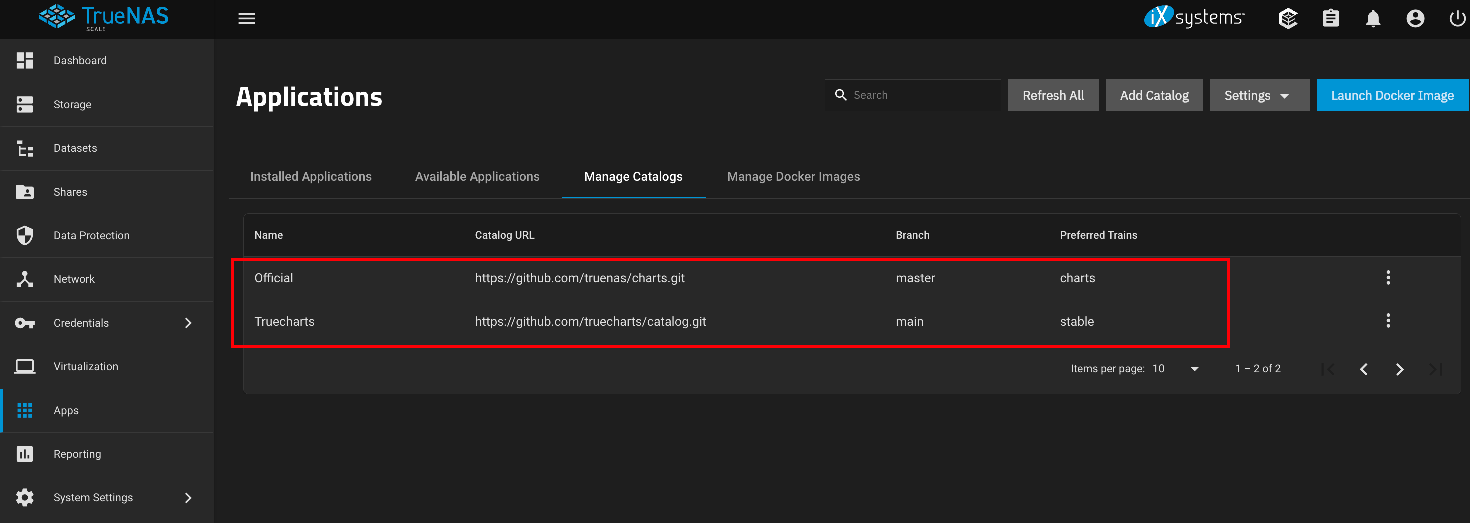Expand the System Settings submenu

click(x=188, y=498)
